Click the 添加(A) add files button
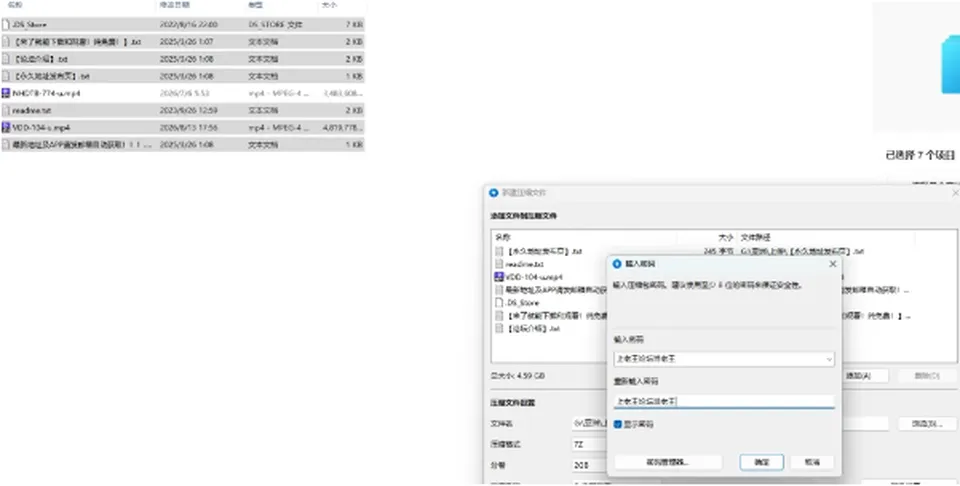 tap(858, 376)
